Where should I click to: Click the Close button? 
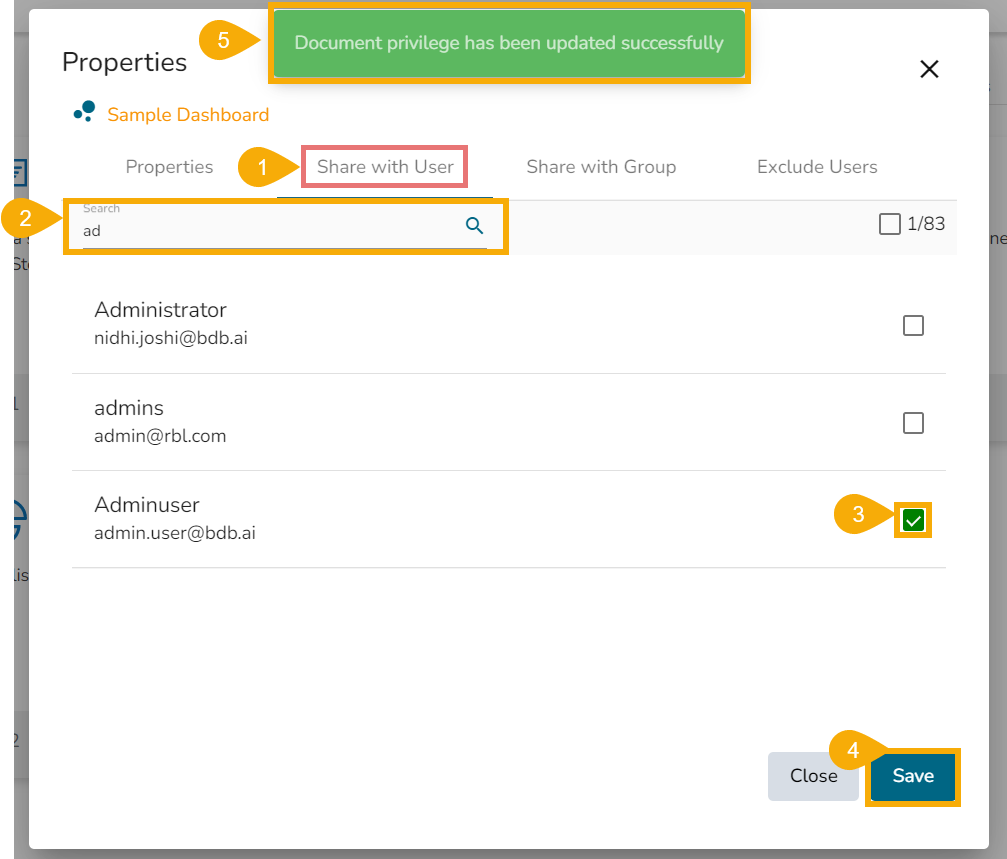click(813, 776)
